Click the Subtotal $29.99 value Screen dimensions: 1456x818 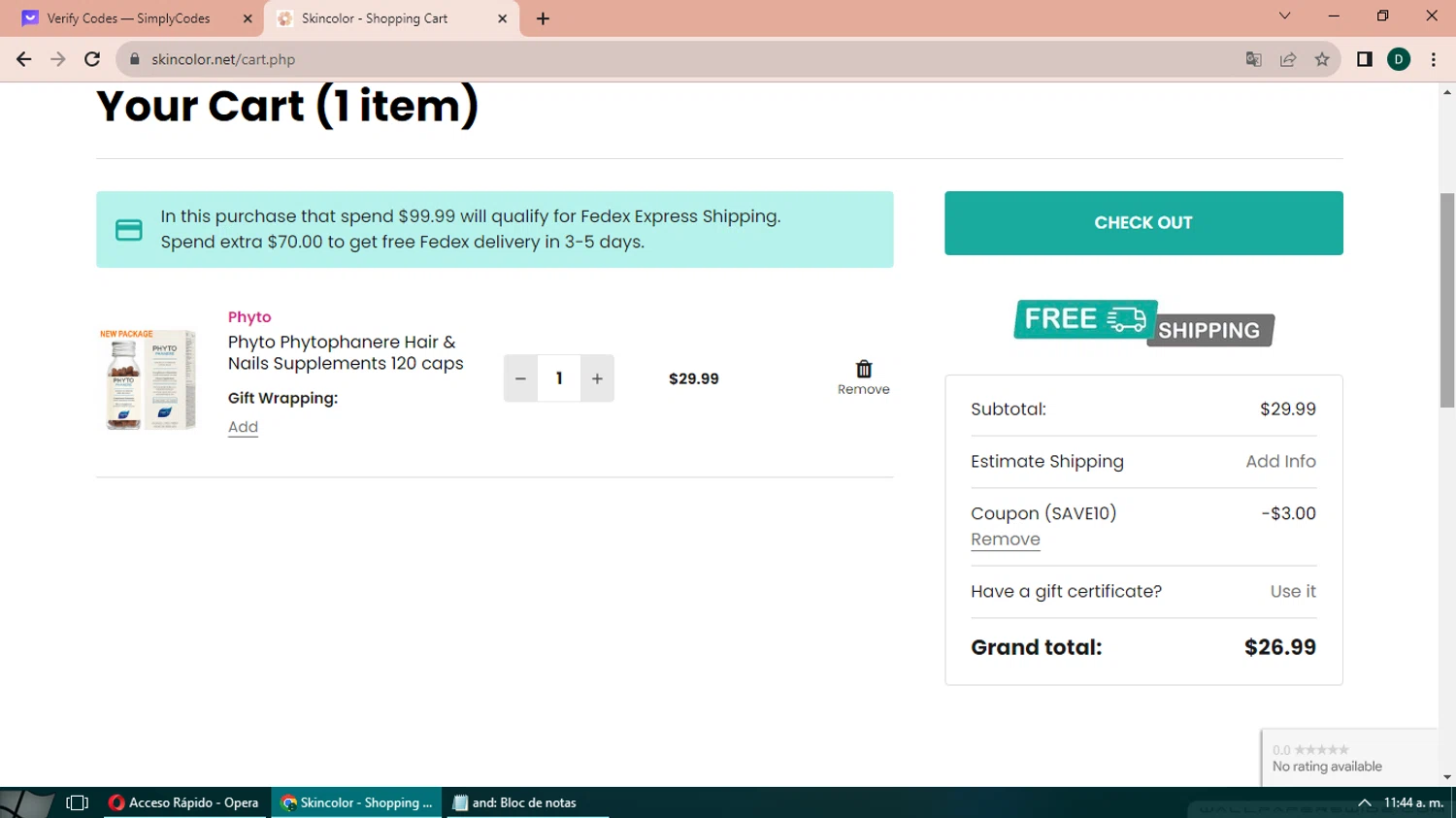(1288, 409)
